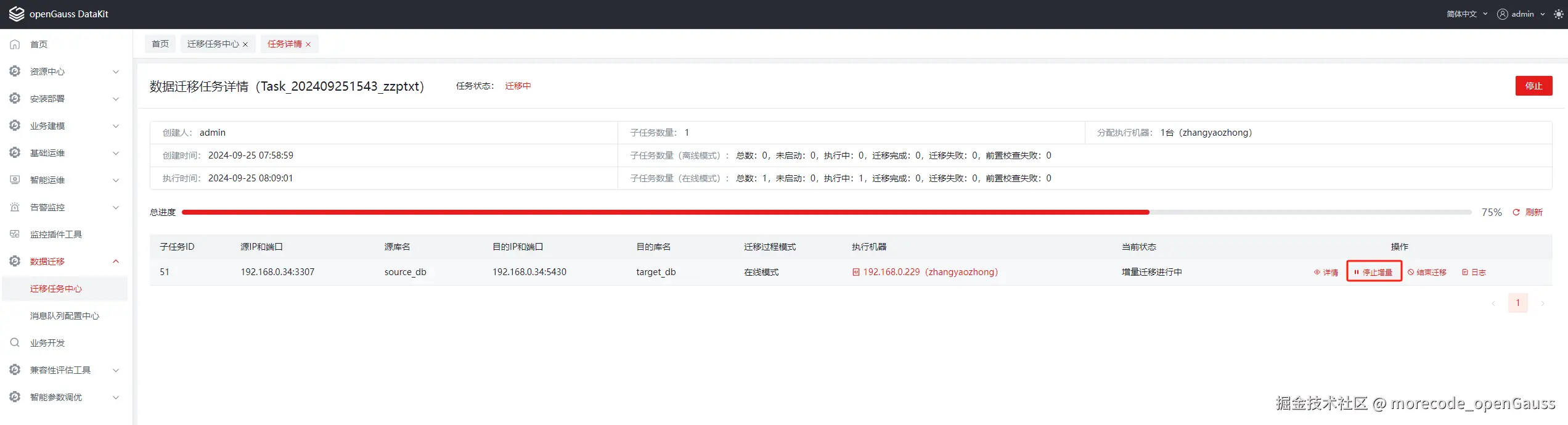
Task: Open 业务开发 menu item
Action: point(47,343)
